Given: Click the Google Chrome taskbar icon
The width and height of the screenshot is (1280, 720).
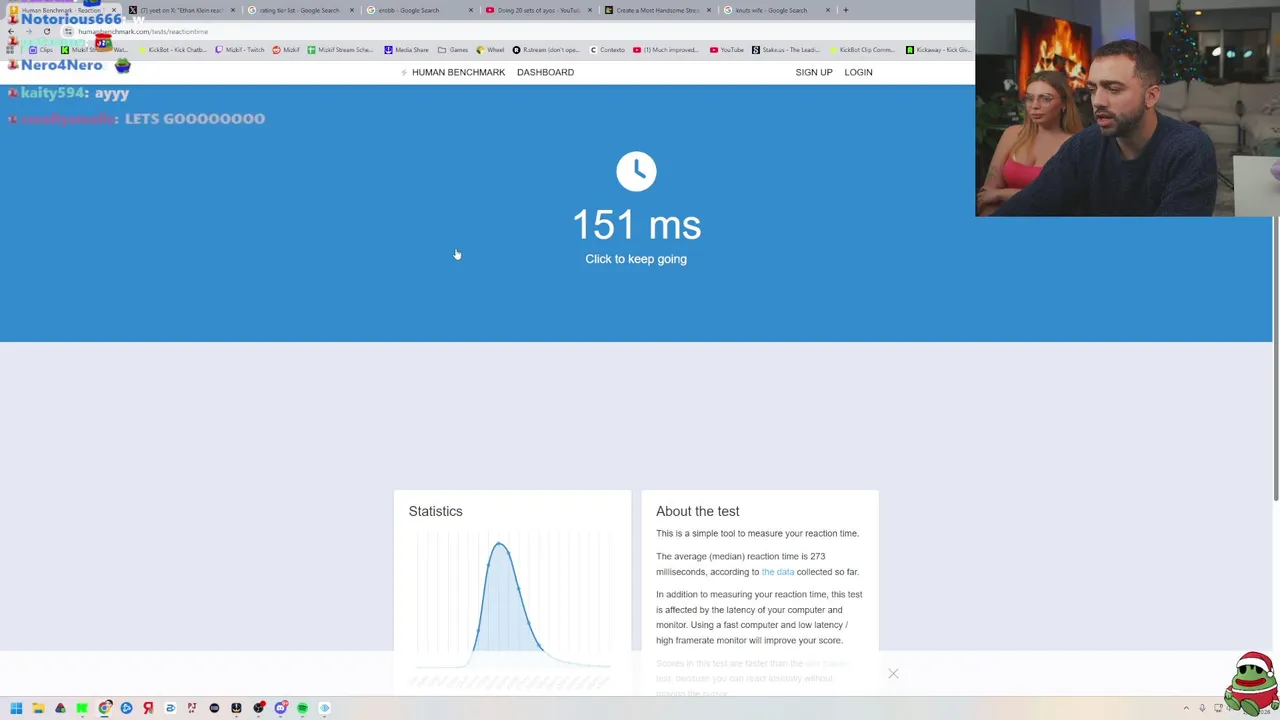Looking at the screenshot, I should pyautogui.click(x=104, y=708).
